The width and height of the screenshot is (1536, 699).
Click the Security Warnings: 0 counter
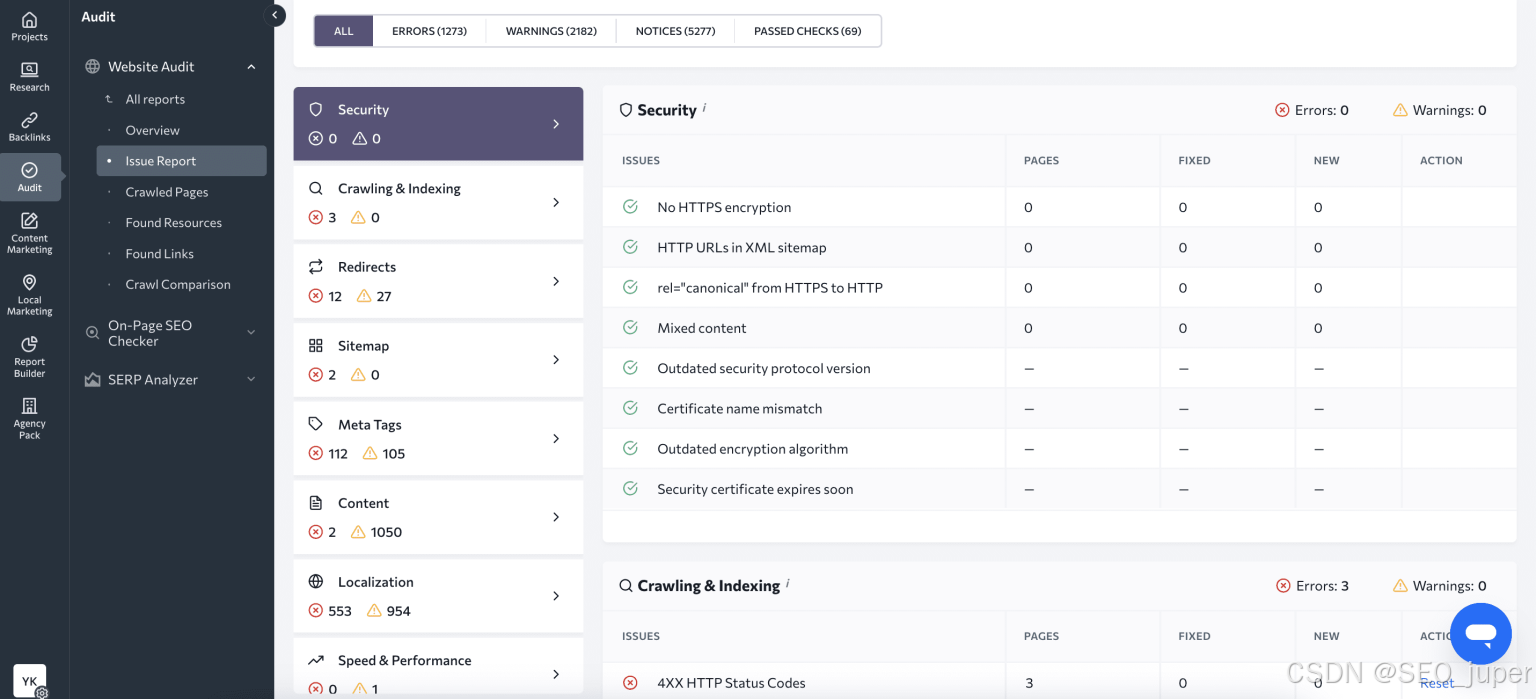pyautogui.click(x=1440, y=110)
